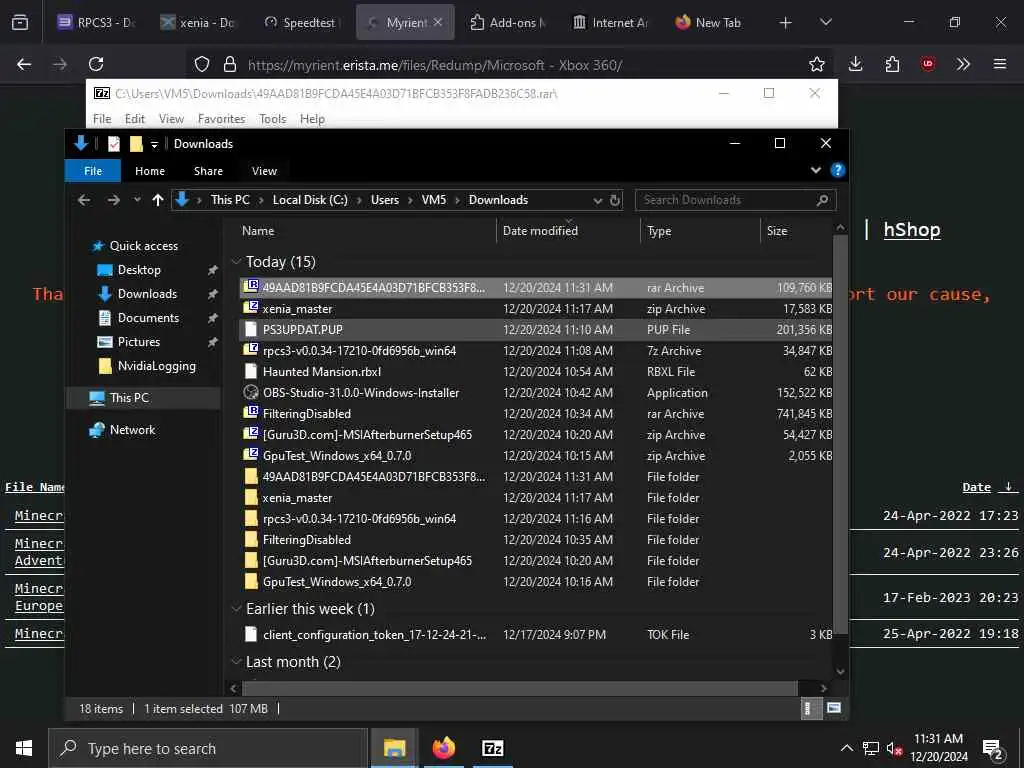
Task: Open Explorer Home ribbon tab
Action: pos(150,170)
